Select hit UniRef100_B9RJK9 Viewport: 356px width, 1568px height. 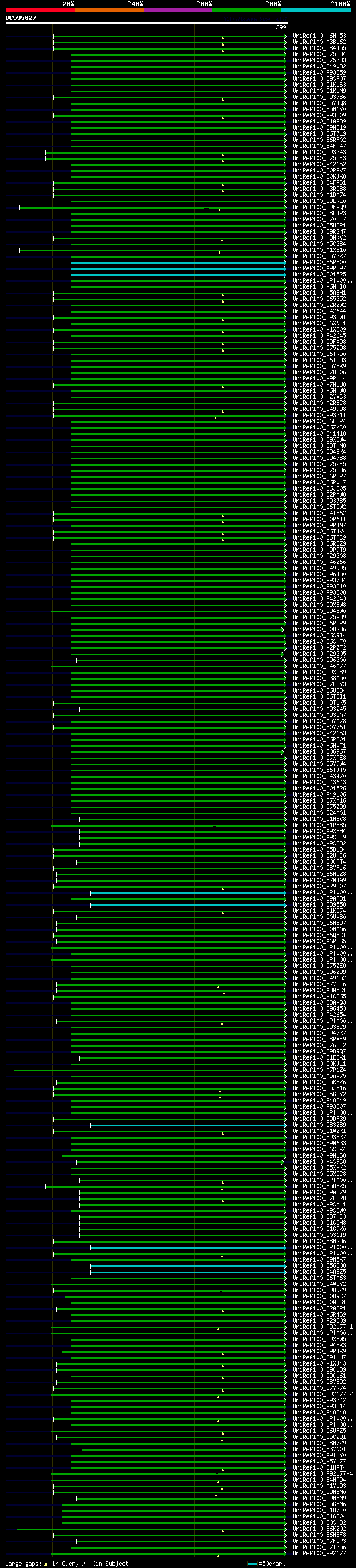tap(319, 1351)
